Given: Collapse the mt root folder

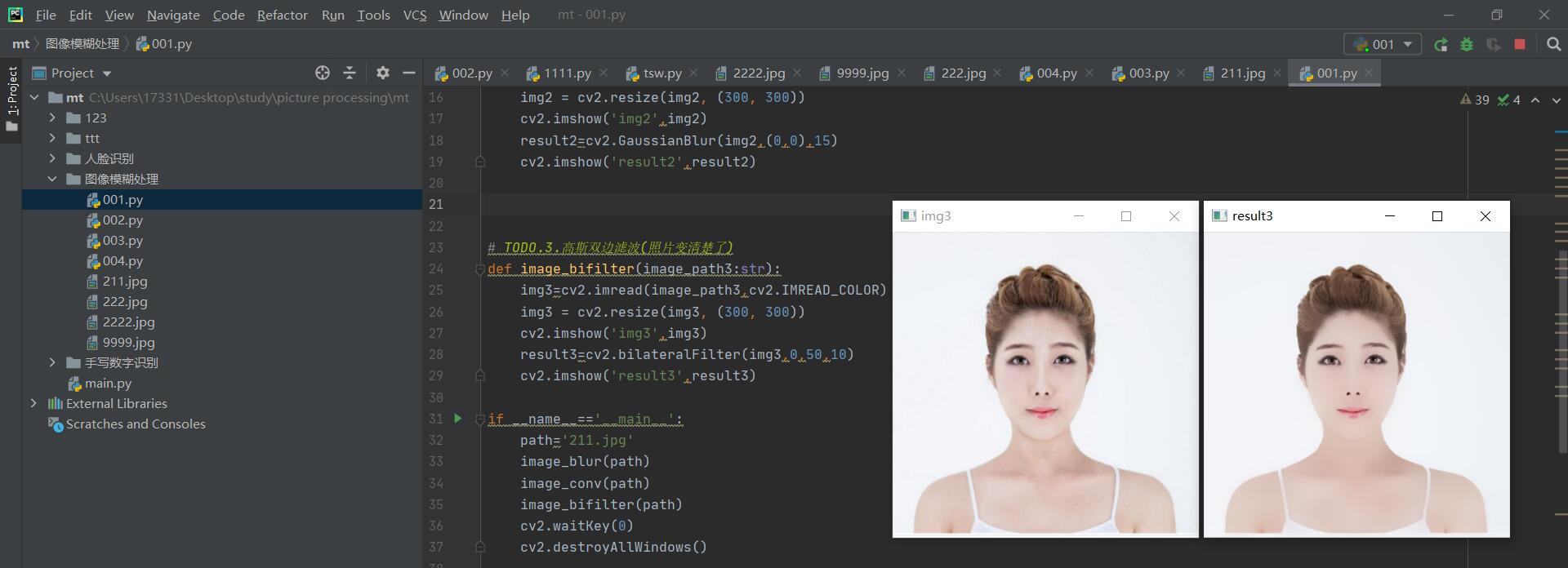Looking at the screenshot, I should click(x=34, y=97).
